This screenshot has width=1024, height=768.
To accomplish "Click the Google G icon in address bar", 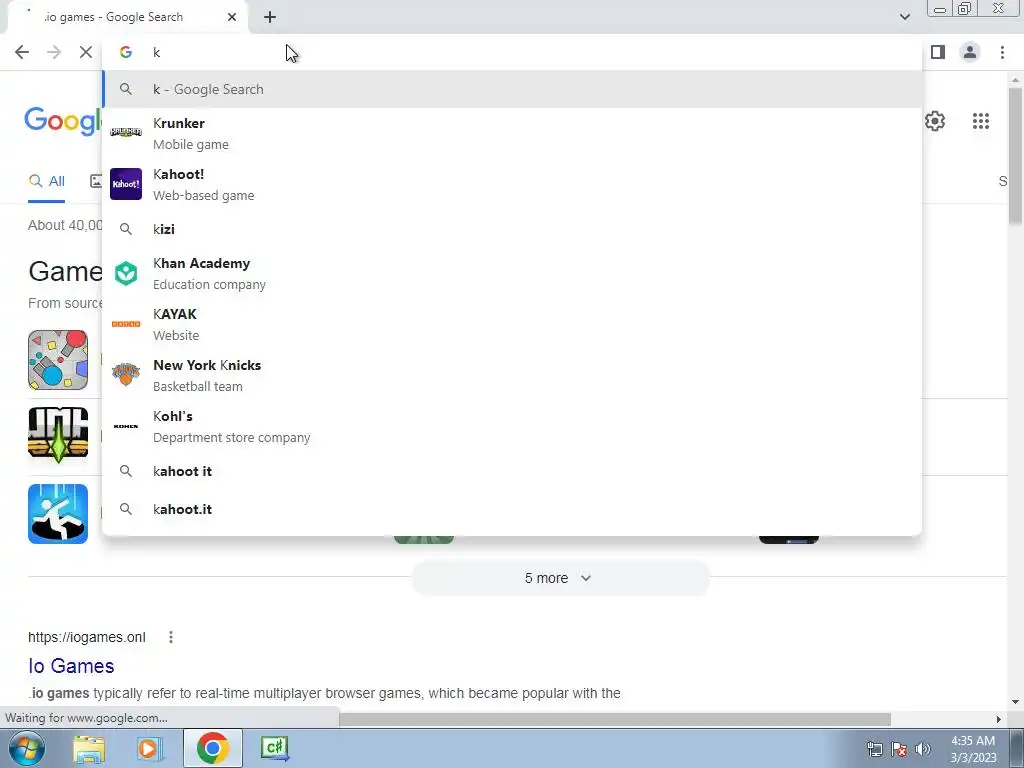I will point(126,52).
